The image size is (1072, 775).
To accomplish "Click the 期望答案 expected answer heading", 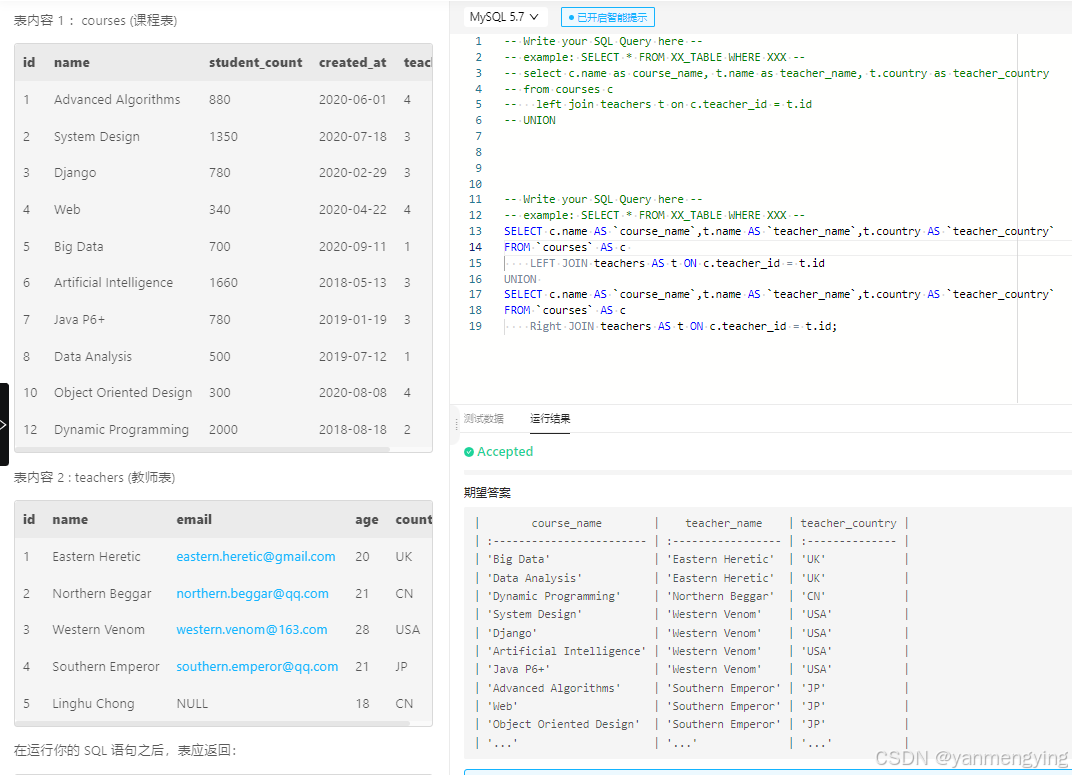I will (487, 493).
